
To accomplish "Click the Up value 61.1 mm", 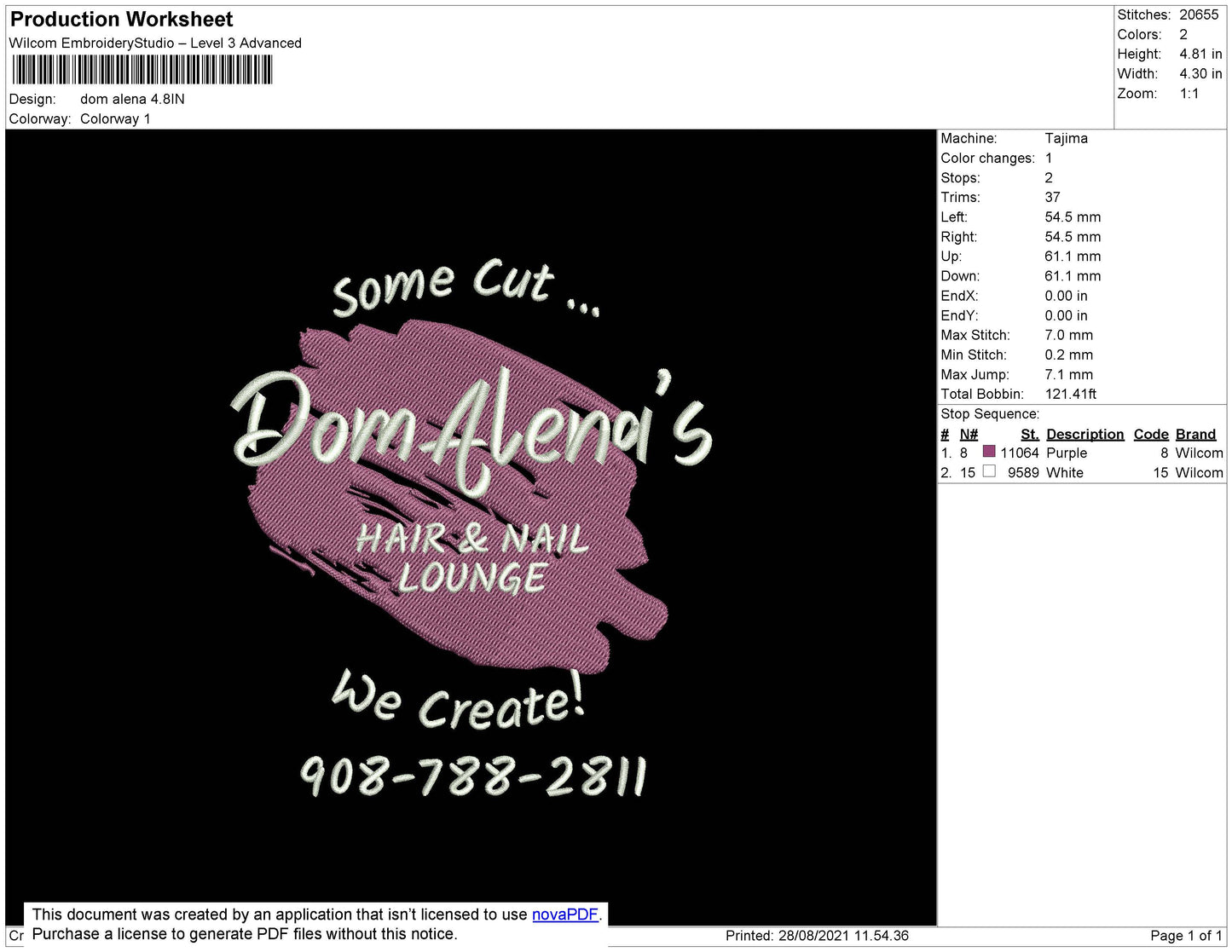I will 1073,257.
